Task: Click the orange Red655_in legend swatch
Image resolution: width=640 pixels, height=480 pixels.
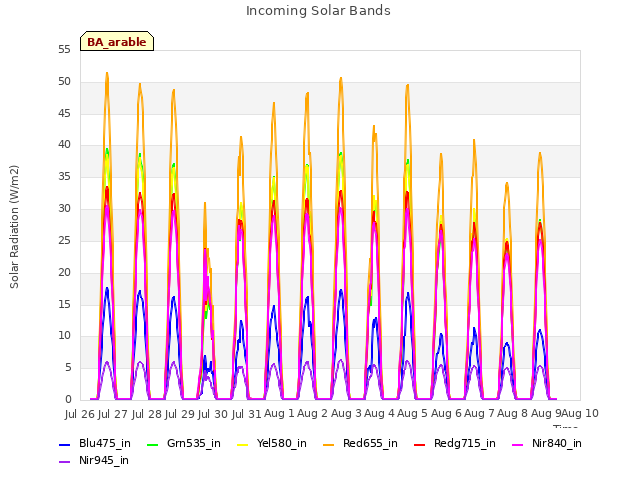Action: click(x=329, y=444)
